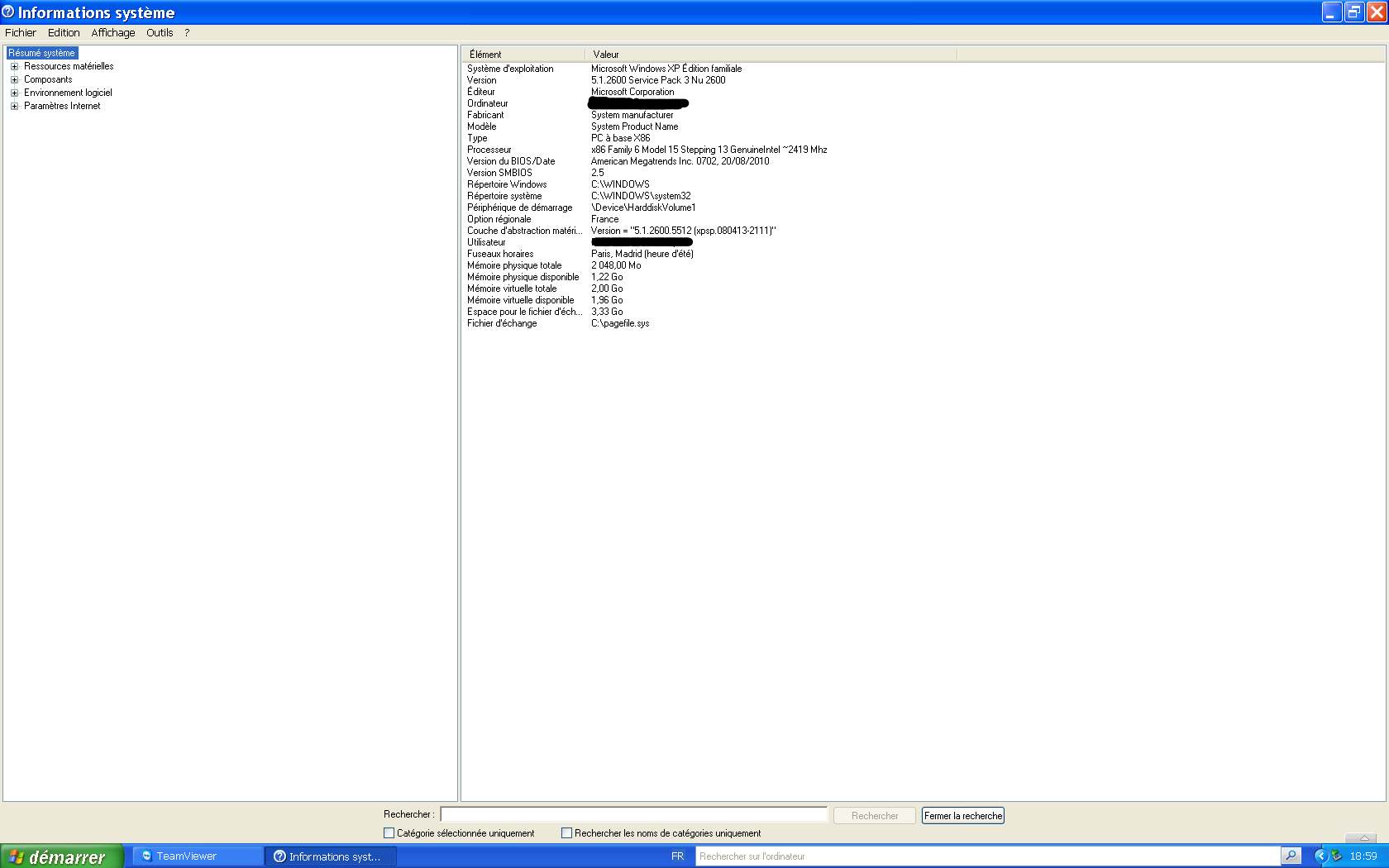
Task: Select the Répertoire Windows row label
Action: (507, 184)
